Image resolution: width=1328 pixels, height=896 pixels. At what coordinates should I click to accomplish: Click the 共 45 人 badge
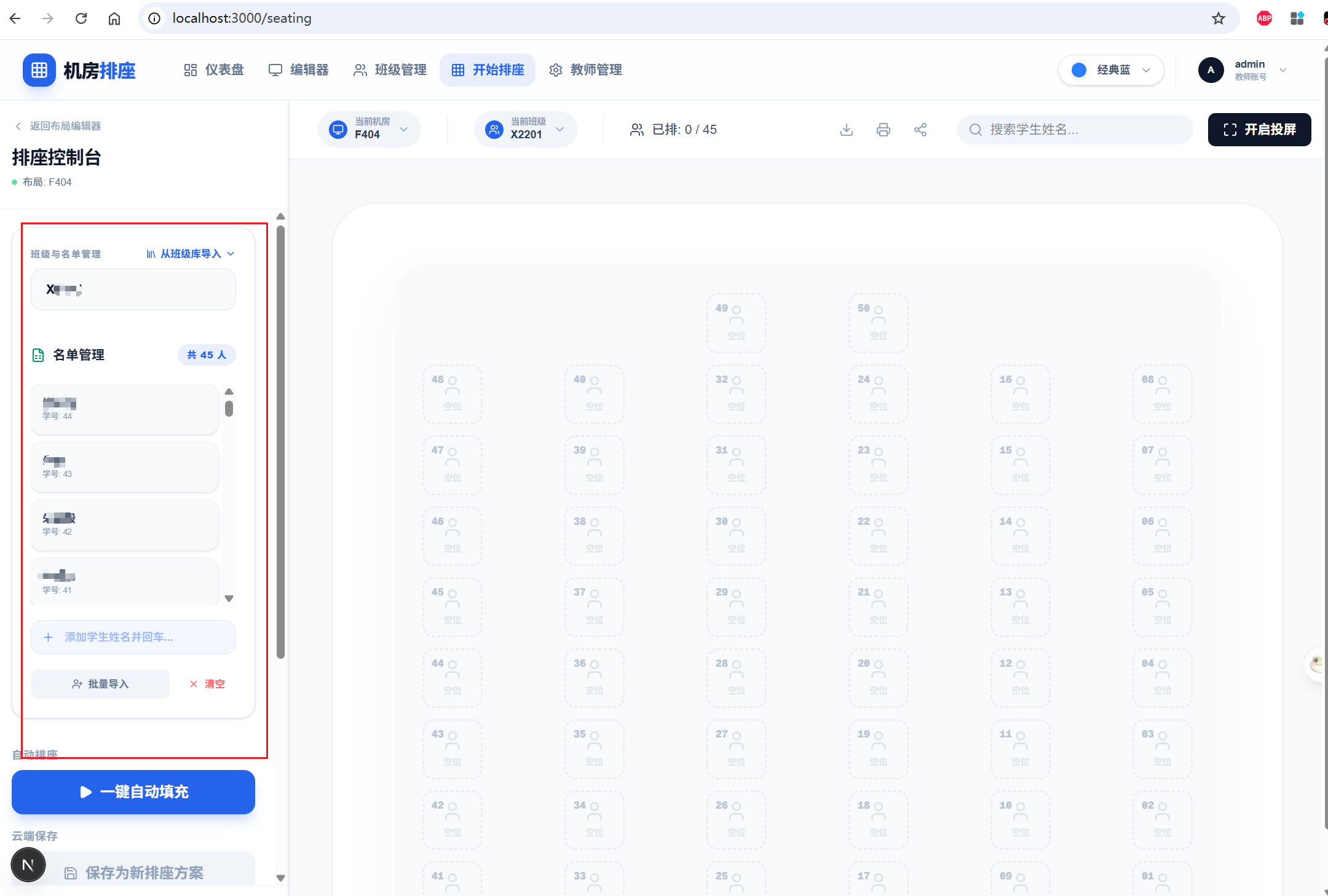point(207,355)
